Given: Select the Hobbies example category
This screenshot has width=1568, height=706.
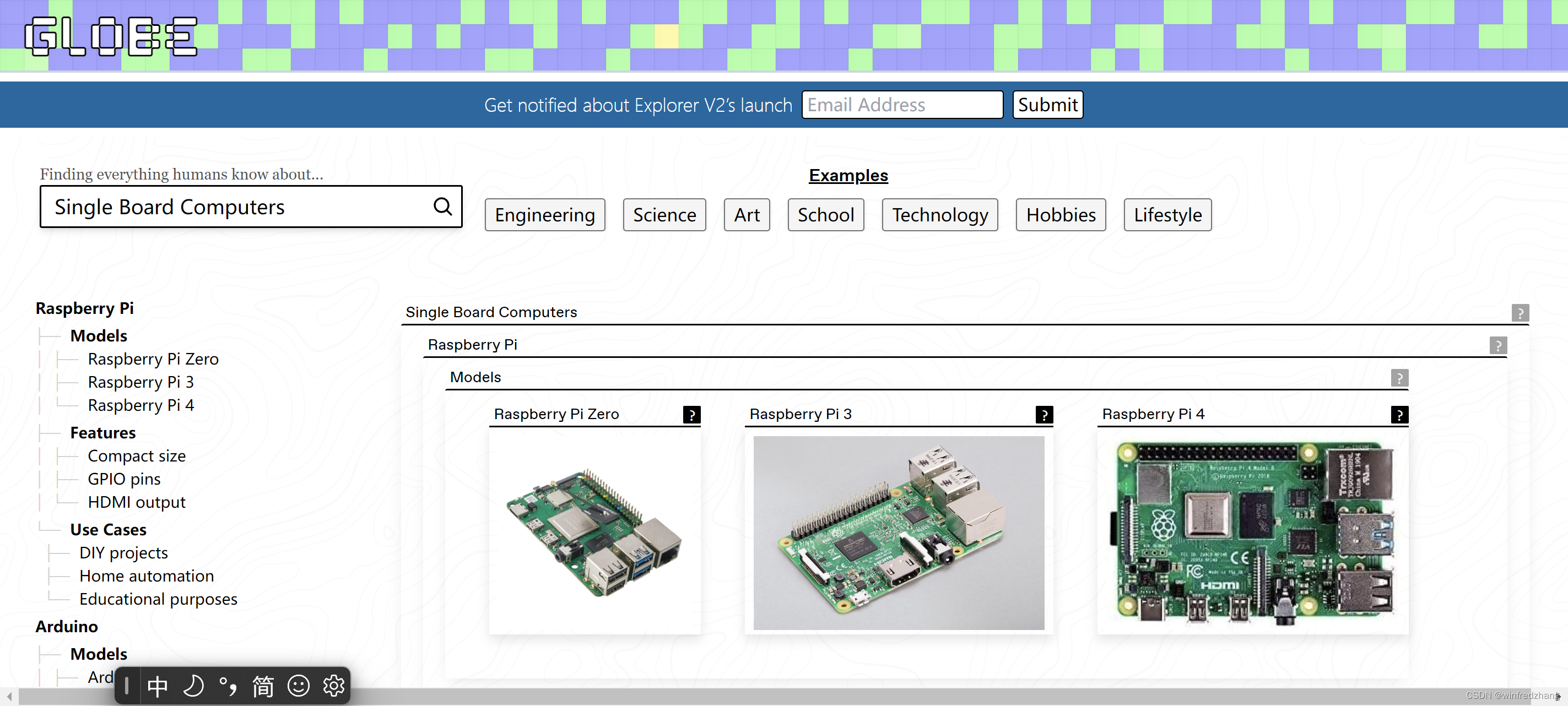Looking at the screenshot, I should click(x=1061, y=215).
